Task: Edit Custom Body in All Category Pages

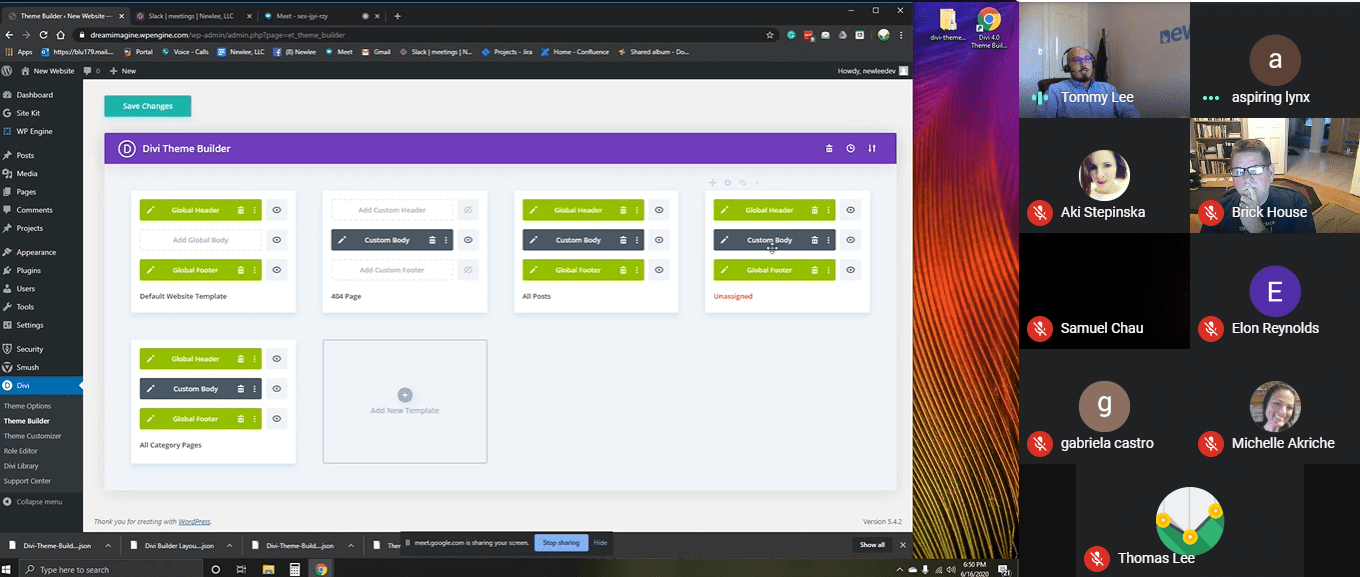Action: click(150, 389)
